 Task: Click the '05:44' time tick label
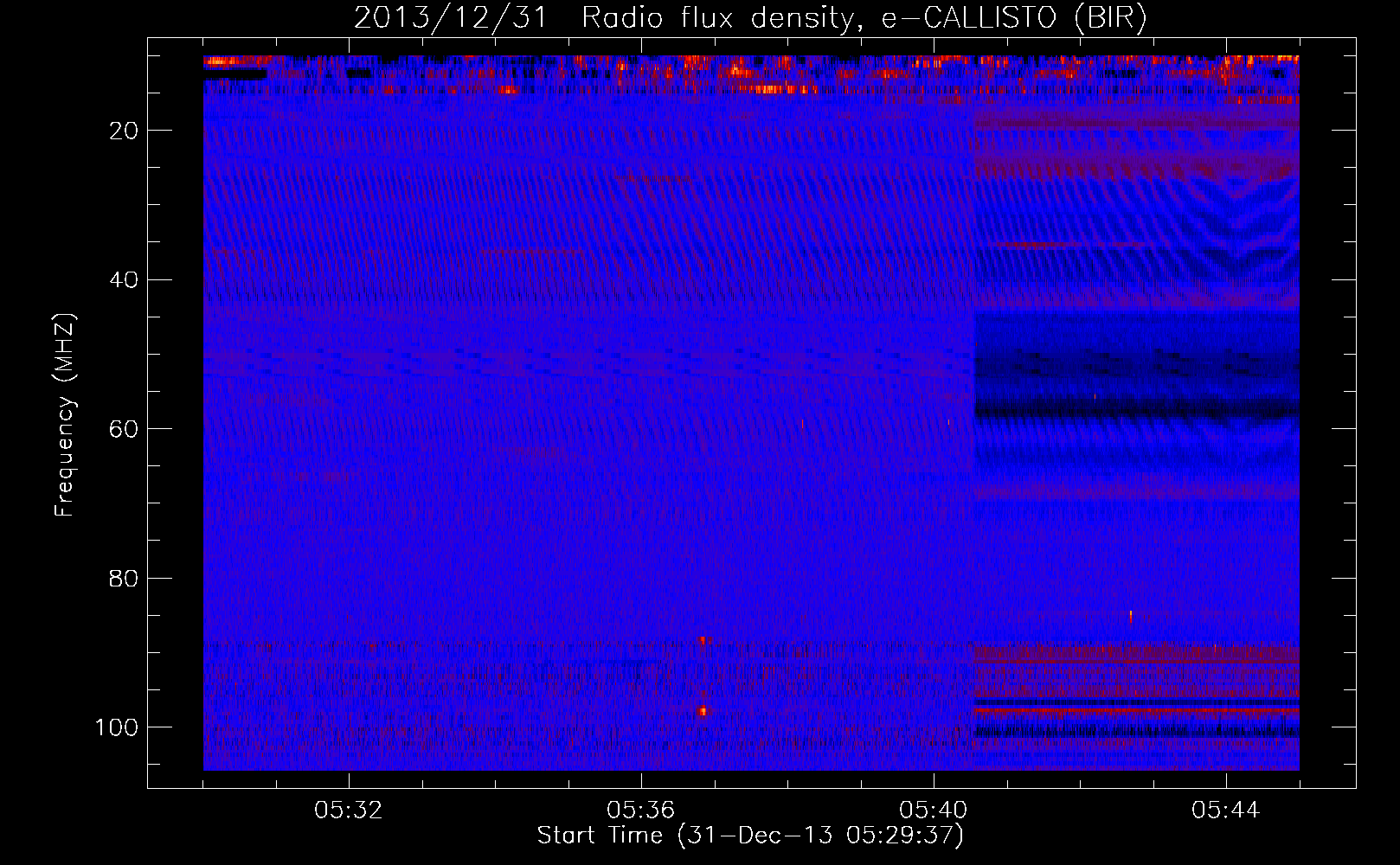(1226, 811)
